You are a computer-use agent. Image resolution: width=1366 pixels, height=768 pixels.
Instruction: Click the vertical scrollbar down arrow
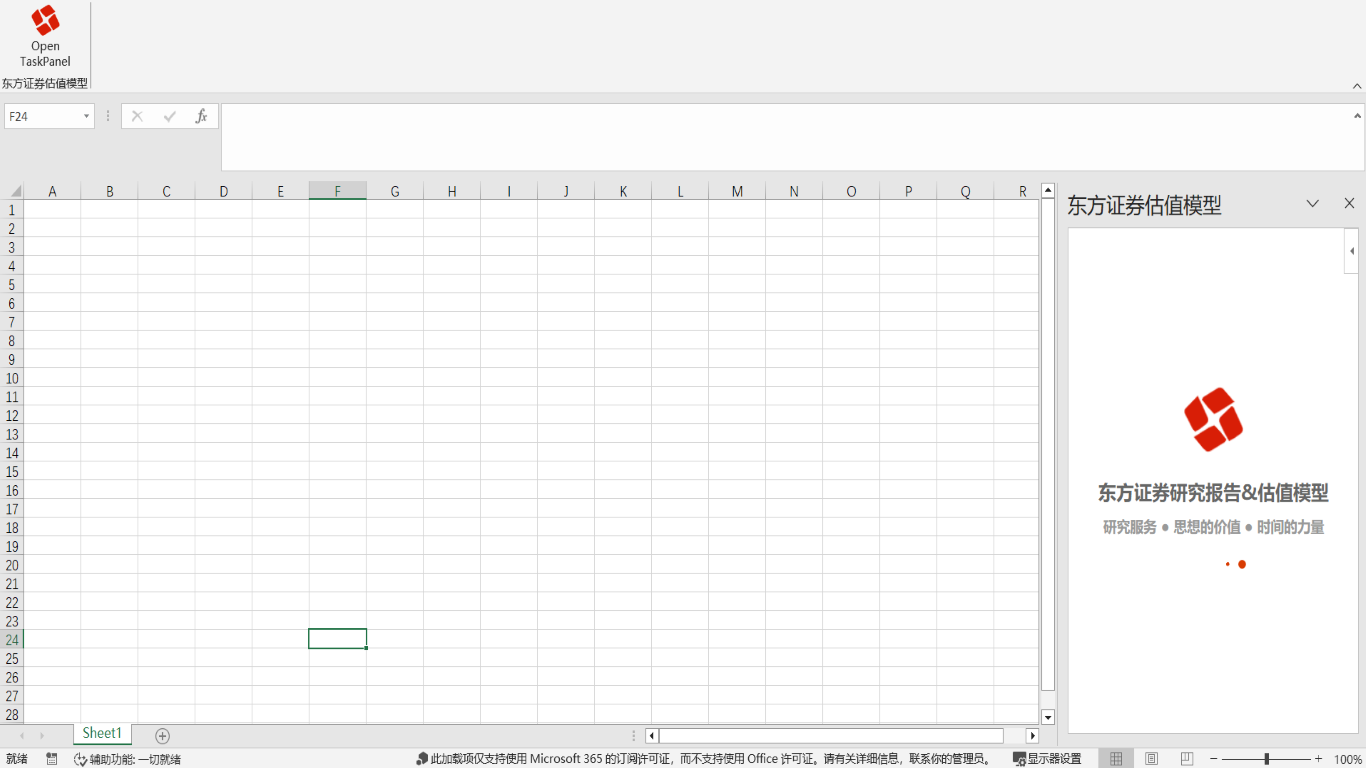tap(1048, 717)
